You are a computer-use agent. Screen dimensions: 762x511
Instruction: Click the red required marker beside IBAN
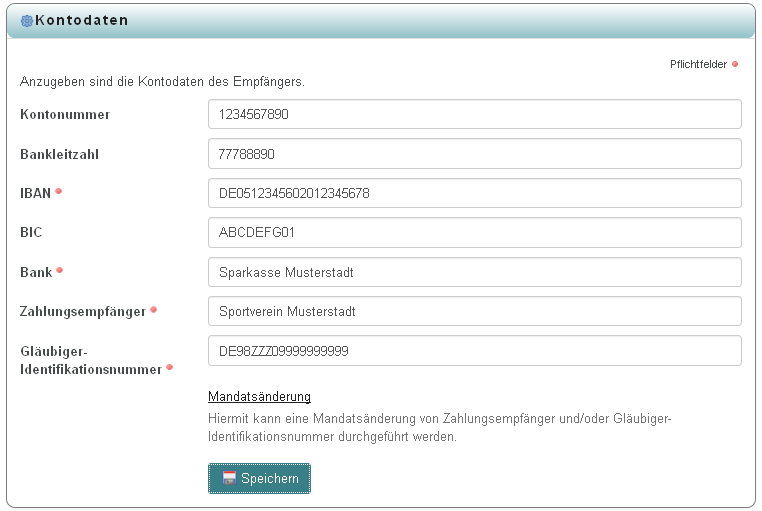tap(59, 191)
